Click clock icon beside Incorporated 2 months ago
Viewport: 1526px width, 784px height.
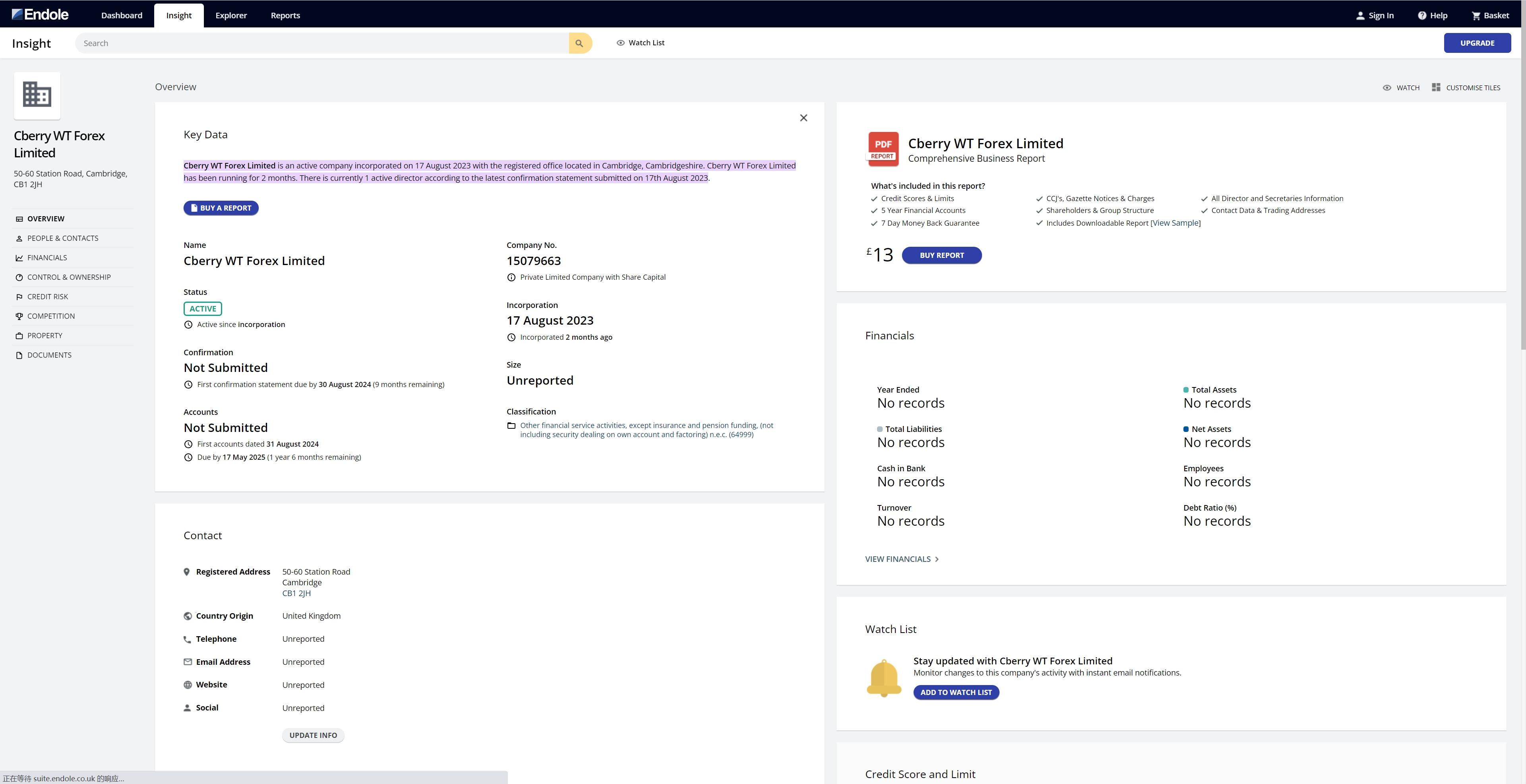tap(511, 337)
